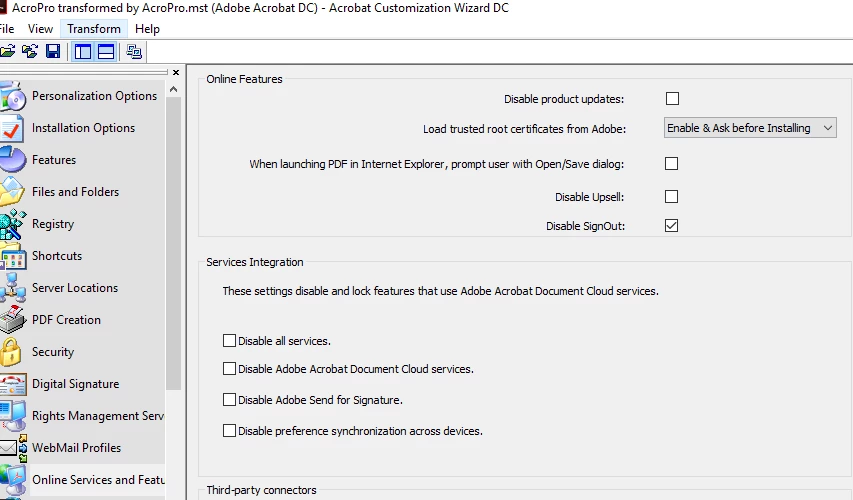Select Online Services and Features section
The width and height of the screenshot is (853, 500).
98,480
